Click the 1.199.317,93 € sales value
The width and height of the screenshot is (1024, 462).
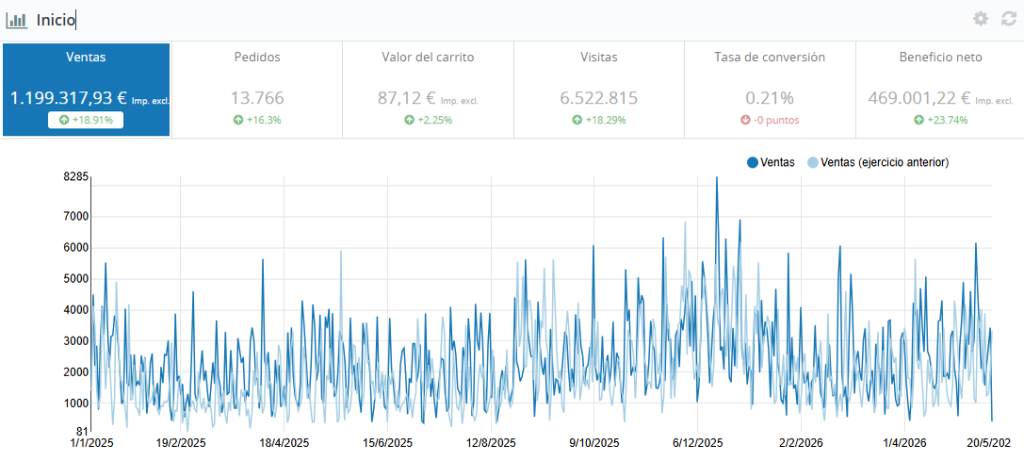[69, 98]
